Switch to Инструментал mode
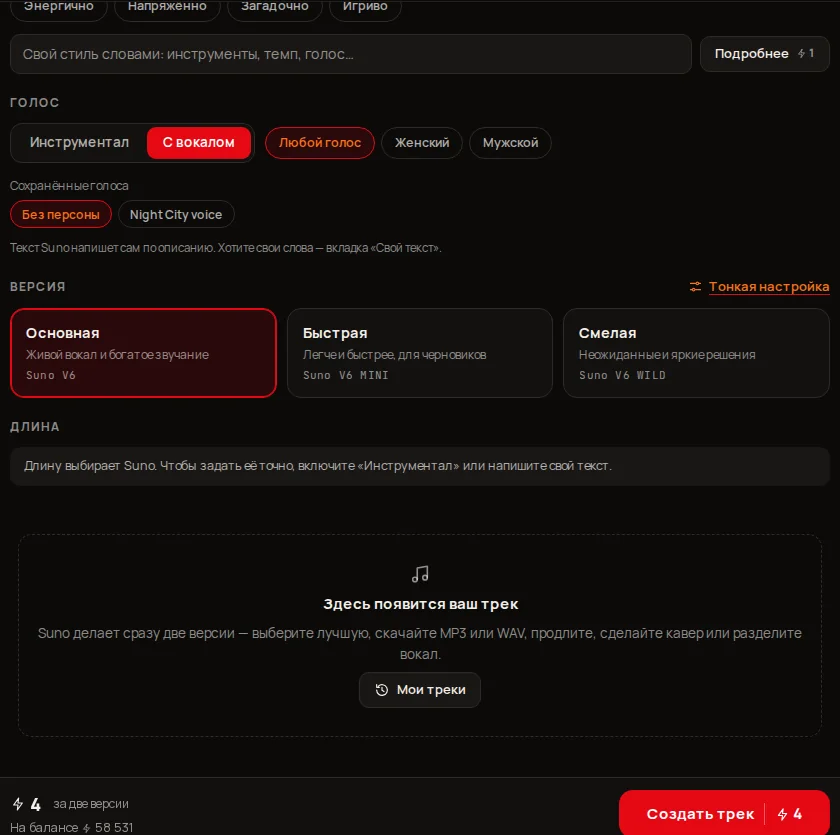Screen dimensions: 840x835 tap(79, 142)
